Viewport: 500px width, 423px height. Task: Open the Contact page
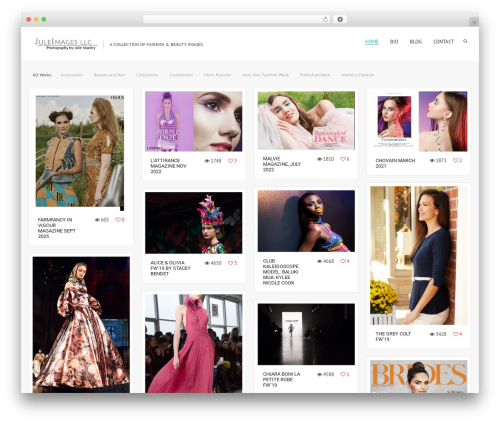point(443,42)
